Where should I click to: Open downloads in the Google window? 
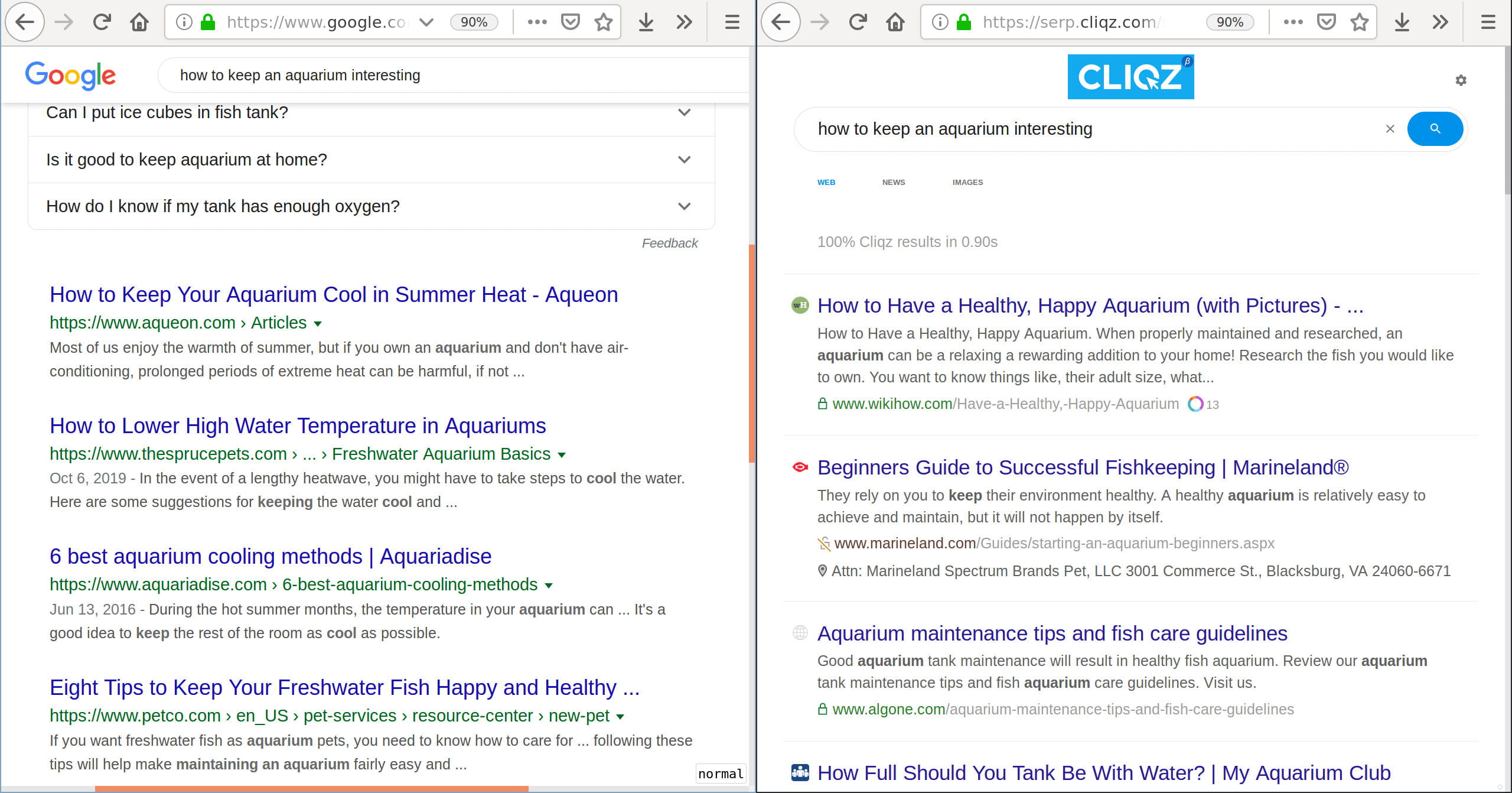(x=646, y=22)
